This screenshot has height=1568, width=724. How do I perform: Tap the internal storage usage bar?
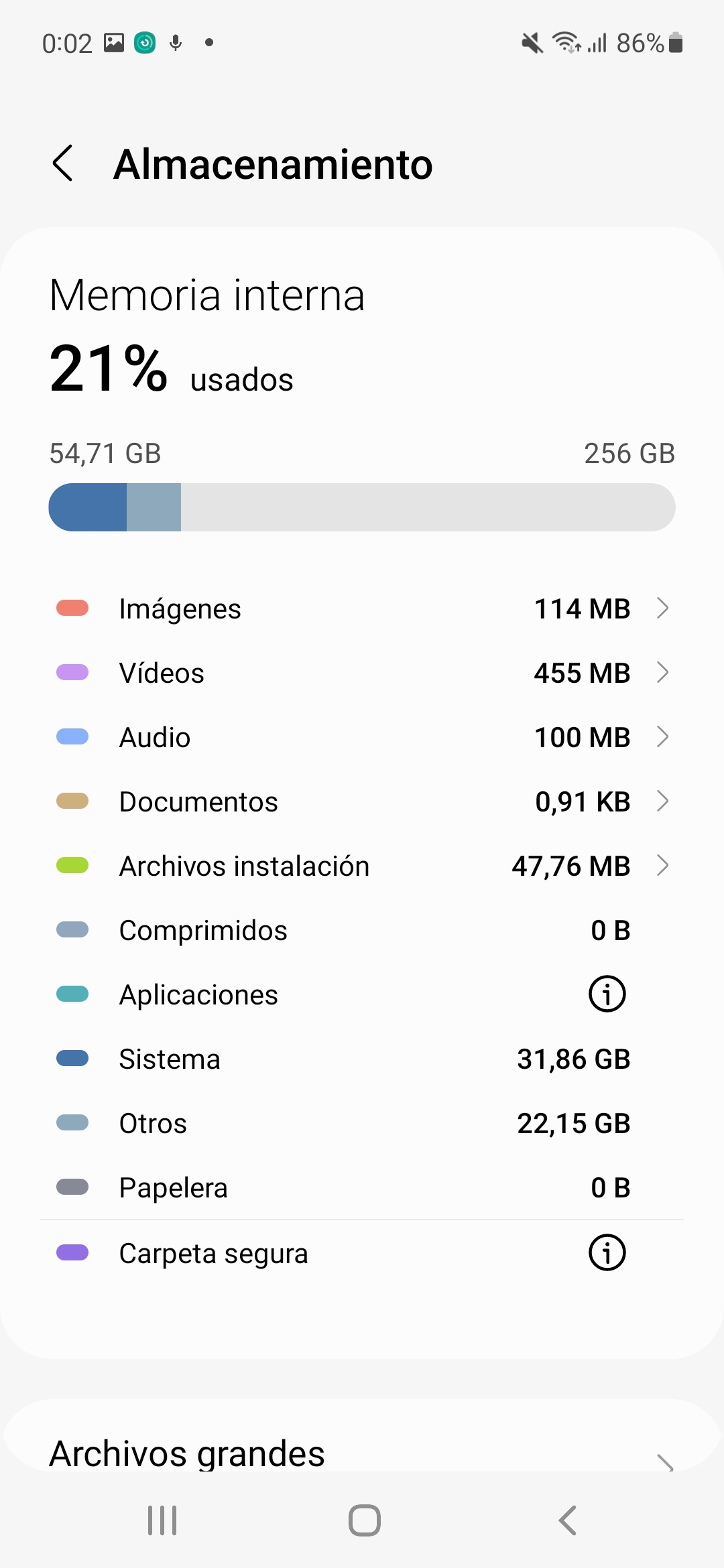362,507
